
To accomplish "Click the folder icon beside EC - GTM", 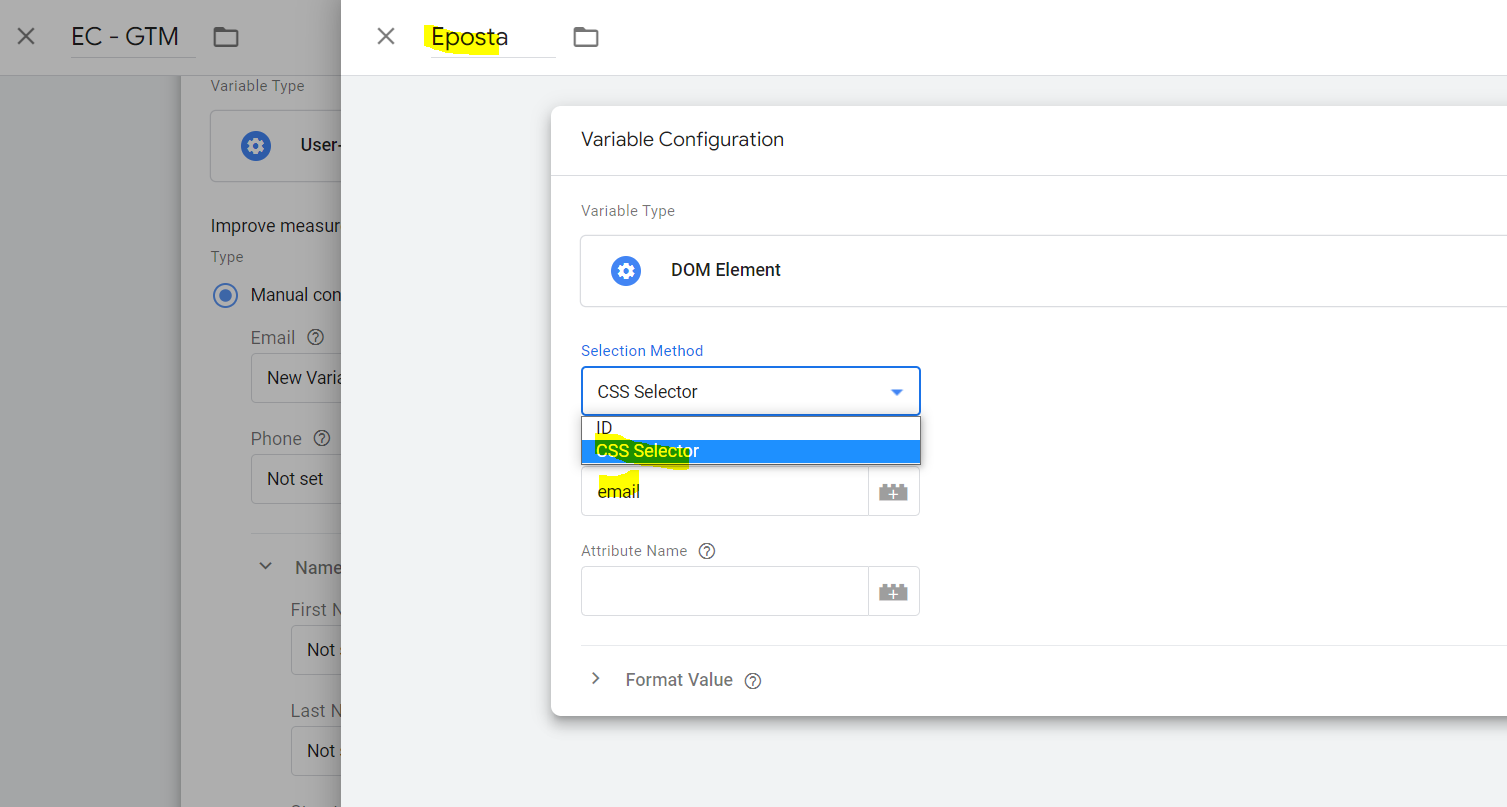I will point(226,37).
